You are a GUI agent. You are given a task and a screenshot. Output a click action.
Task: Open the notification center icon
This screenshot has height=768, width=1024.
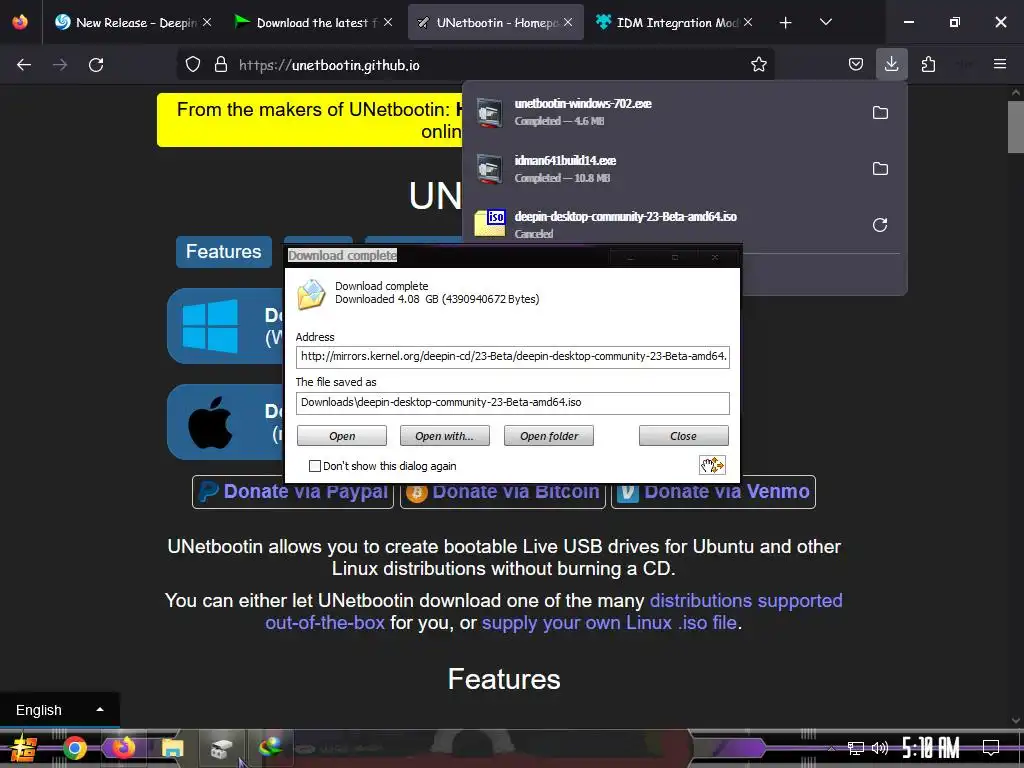point(991,748)
